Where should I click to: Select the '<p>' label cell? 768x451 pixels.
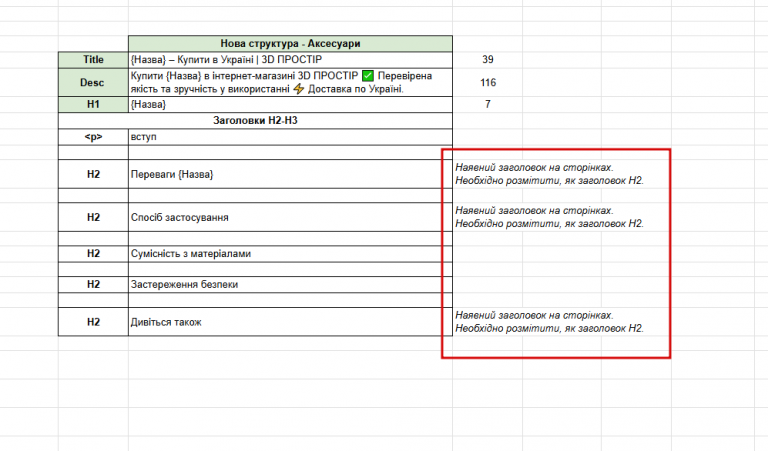[x=93, y=137]
